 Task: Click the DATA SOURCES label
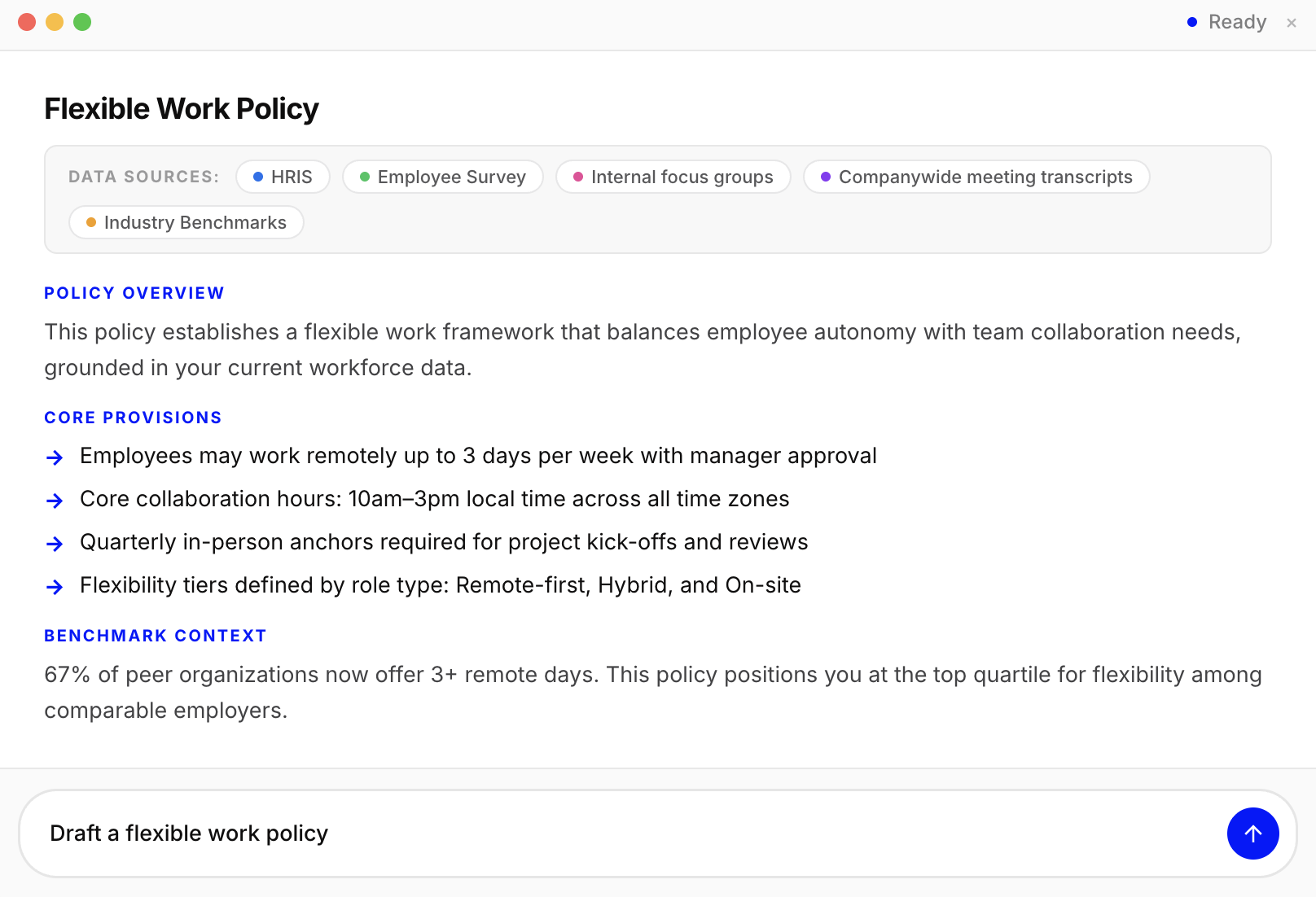144,177
